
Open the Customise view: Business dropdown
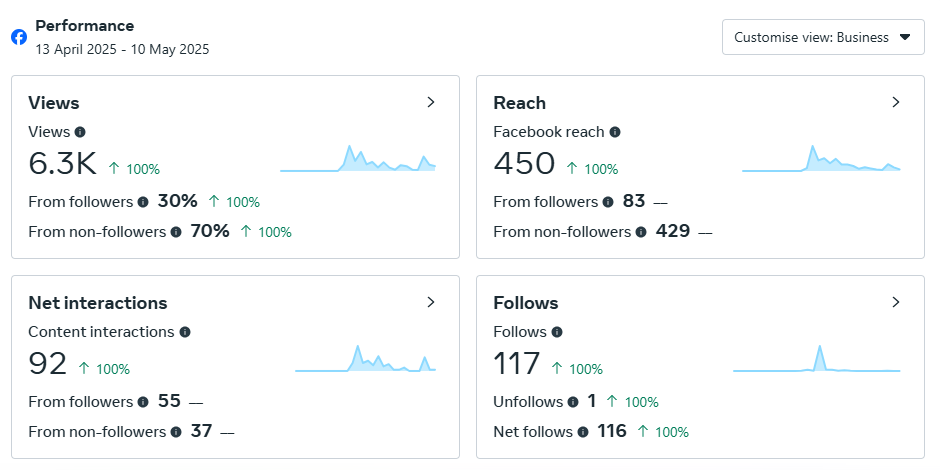(823, 37)
